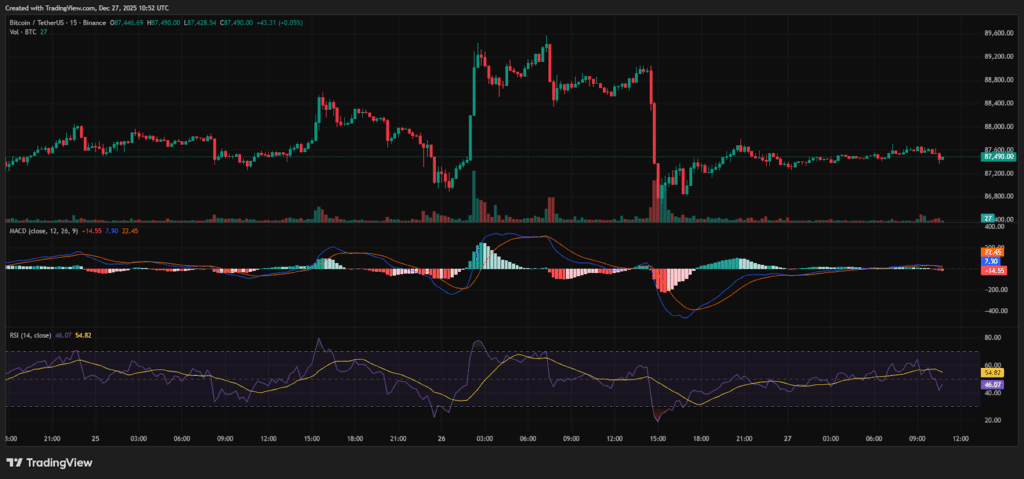Image resolution: width=1024 pixels, height=479 pixels.
Task: Click the green volume tag showing 27
Action: (987, 218)
